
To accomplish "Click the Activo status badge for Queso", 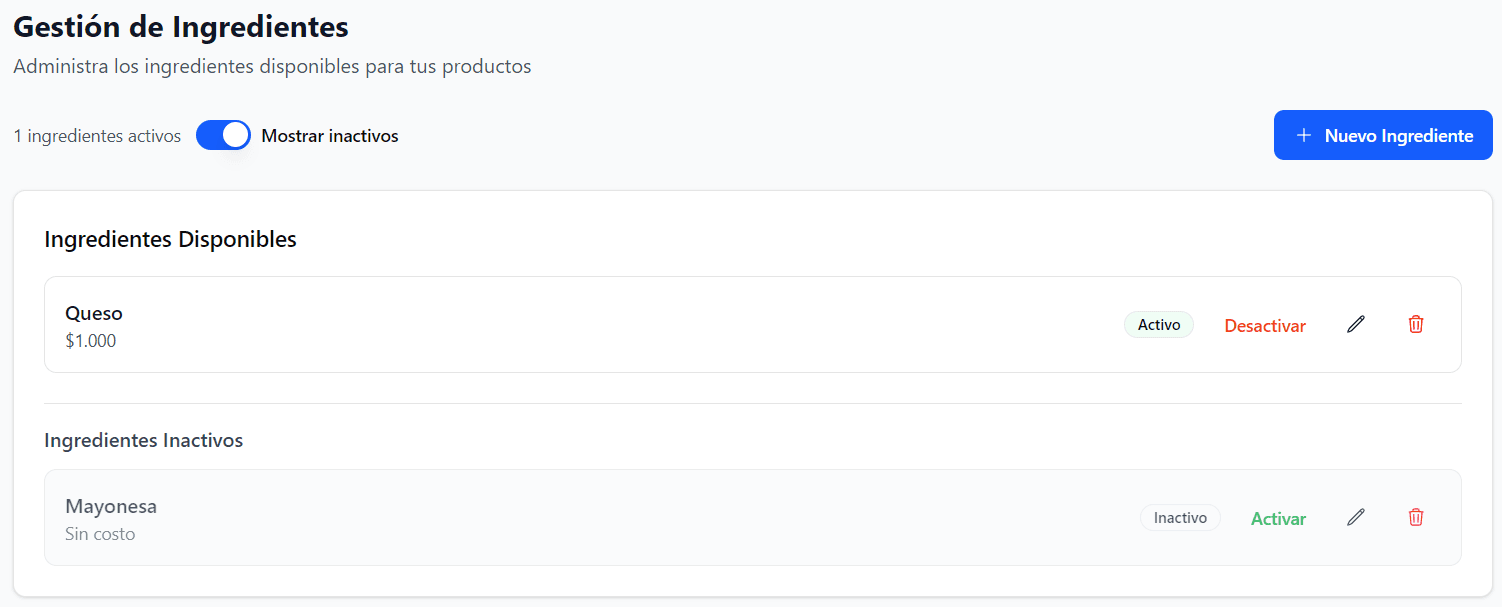I will click(x=1158, y=324).
